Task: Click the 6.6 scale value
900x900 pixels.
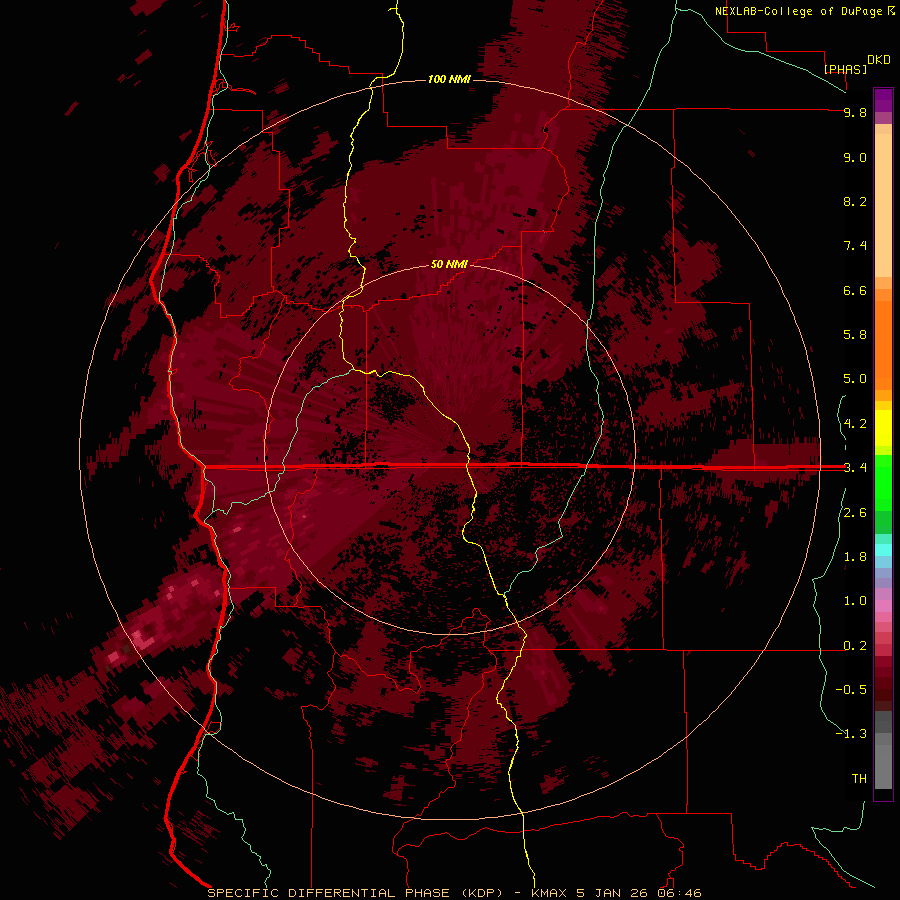Action: pyautogui.click(x=855, y=290)
